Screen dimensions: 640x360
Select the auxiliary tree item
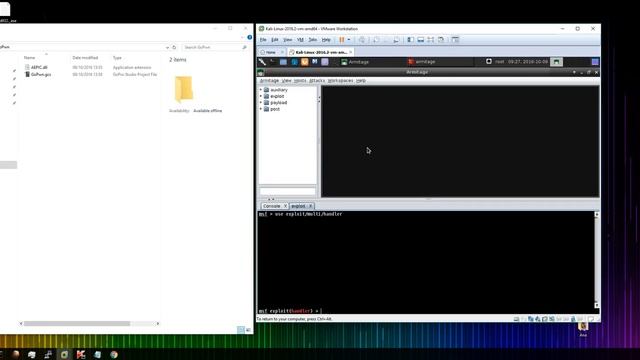pos(279,89)
